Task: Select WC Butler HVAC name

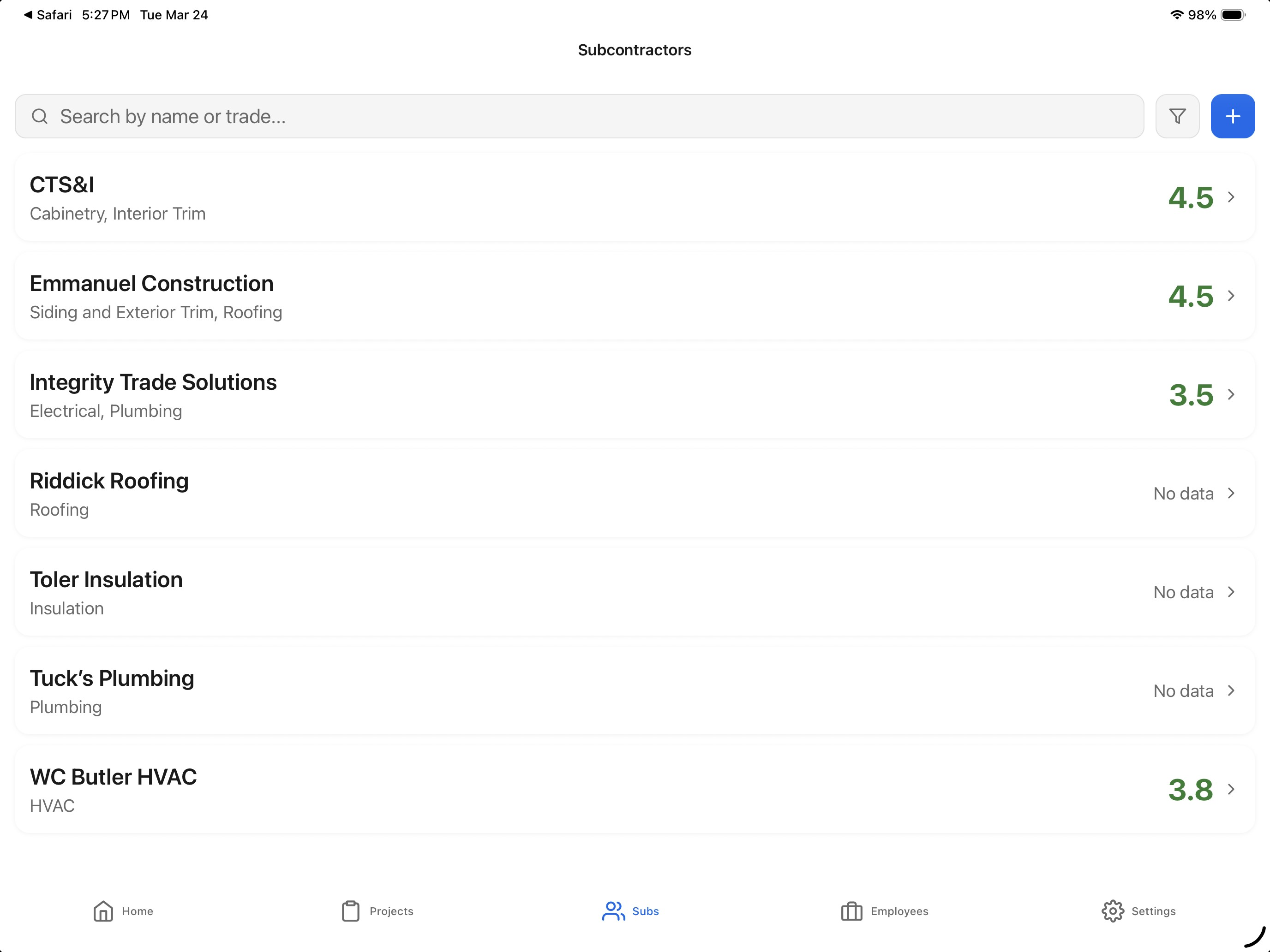Action: click(x=113, y=777)
